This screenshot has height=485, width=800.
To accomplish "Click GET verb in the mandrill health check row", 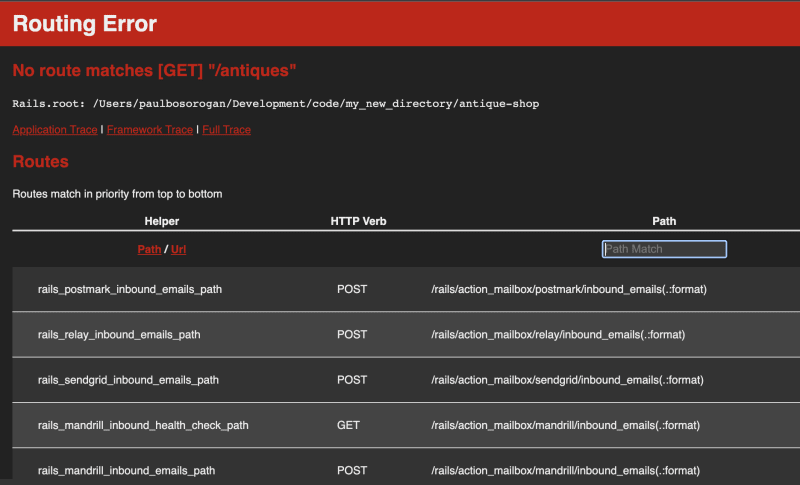I will [348, 425].
